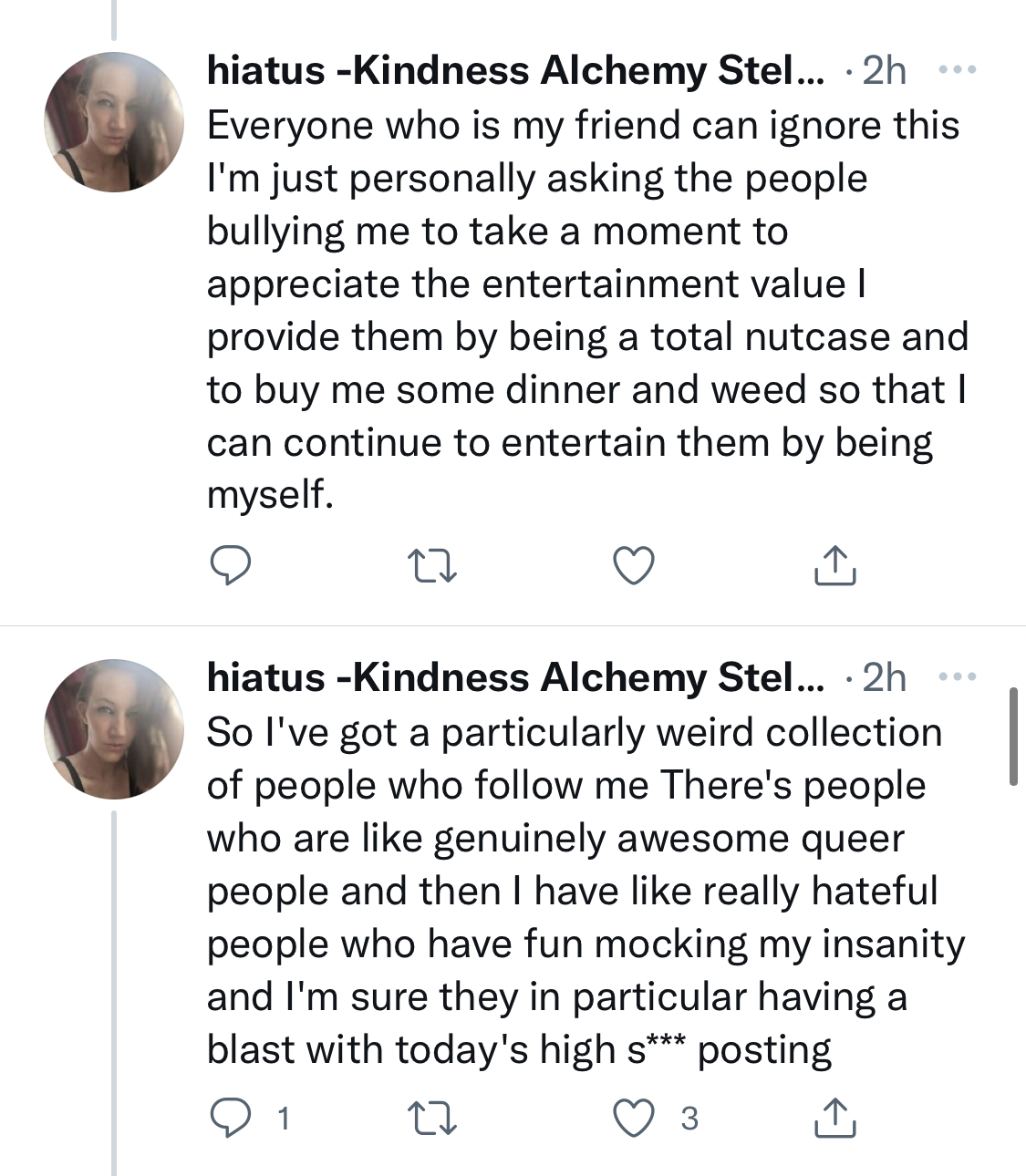
Task: Click the scrollbar handle on the right edge
Action: tap(1013, 737)
